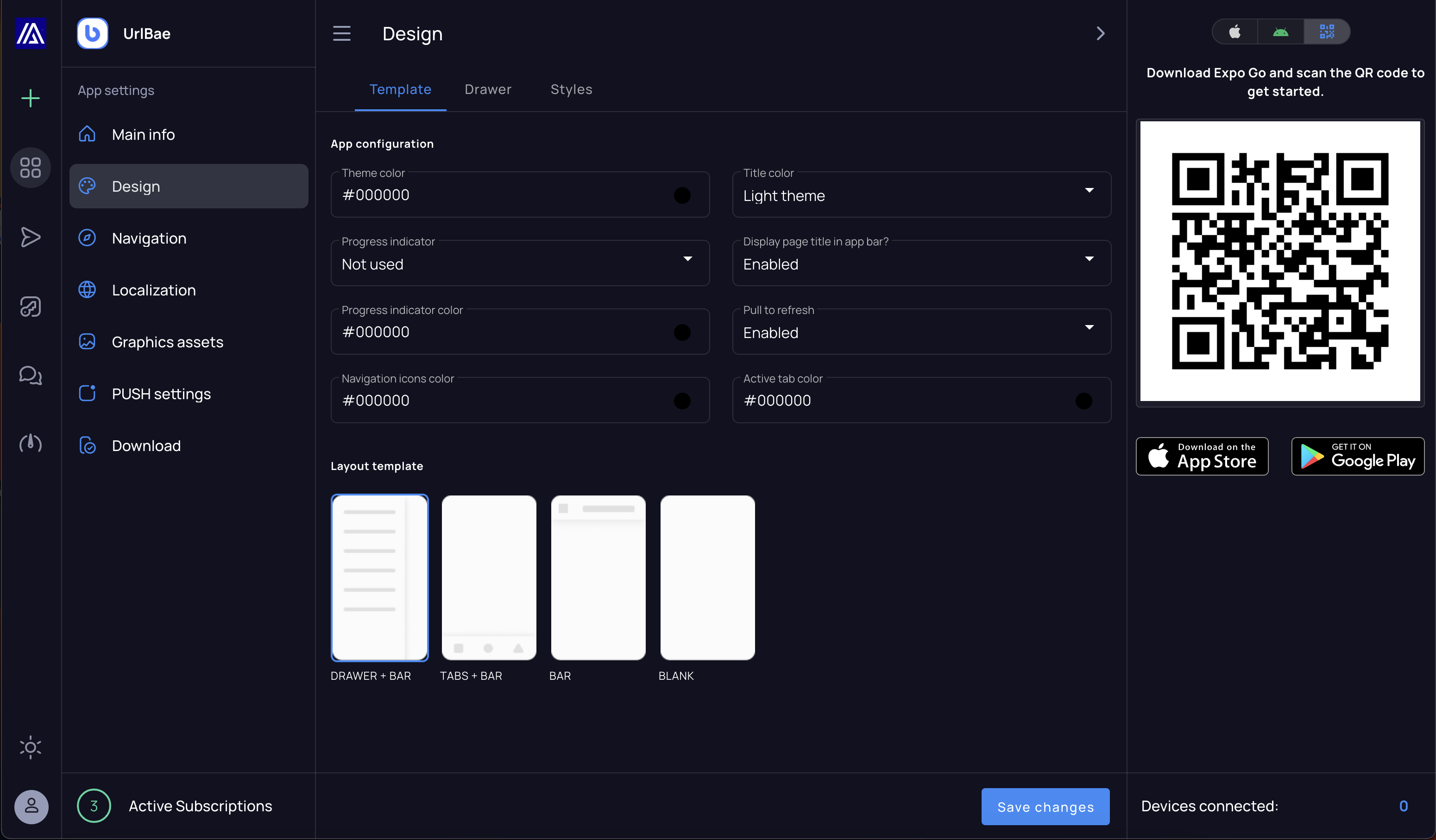Click the home icon beside Main info
Viewport: 1436px width, 840px height.
pyautogui.click(x=87, y=134)
